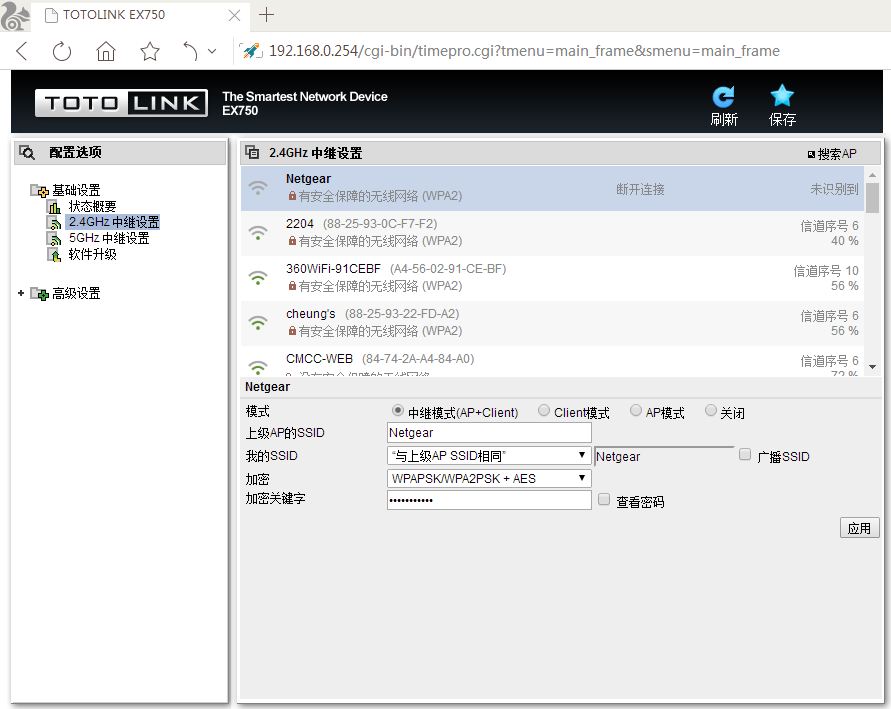Open the 我的SSID dropdown
This screenshot has height=709, width=891.
click(489, 456)
